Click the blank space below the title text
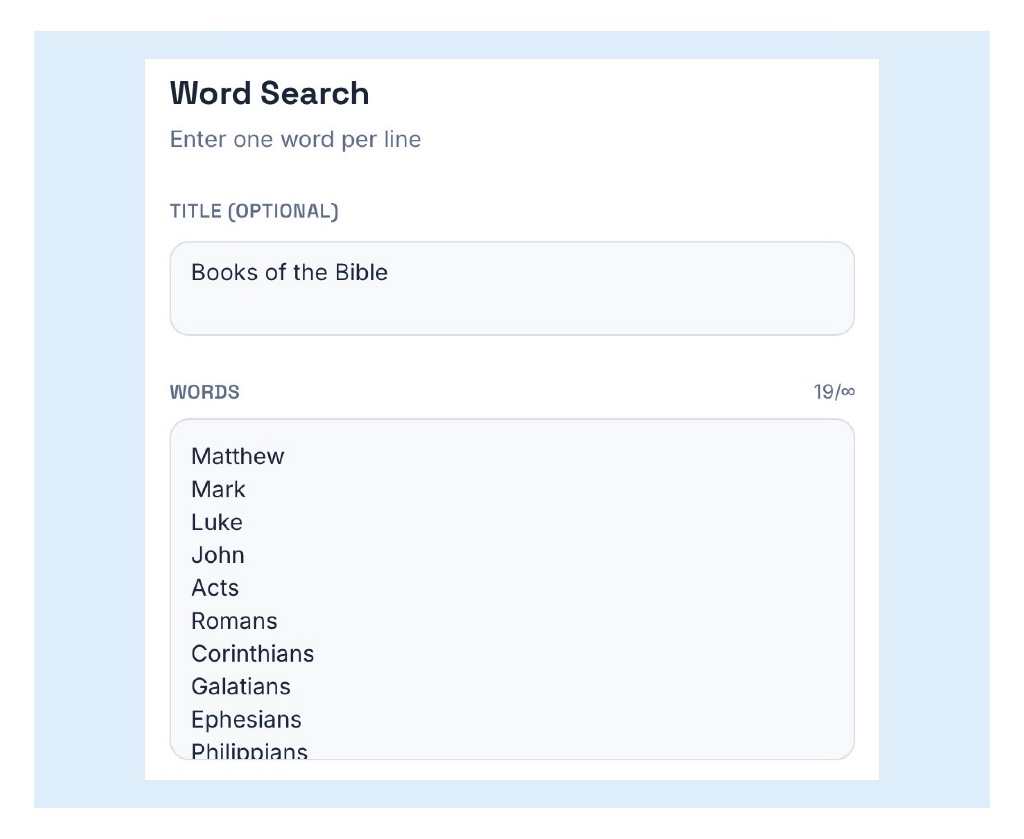1024x839 pixels. [x=512, y=310]
